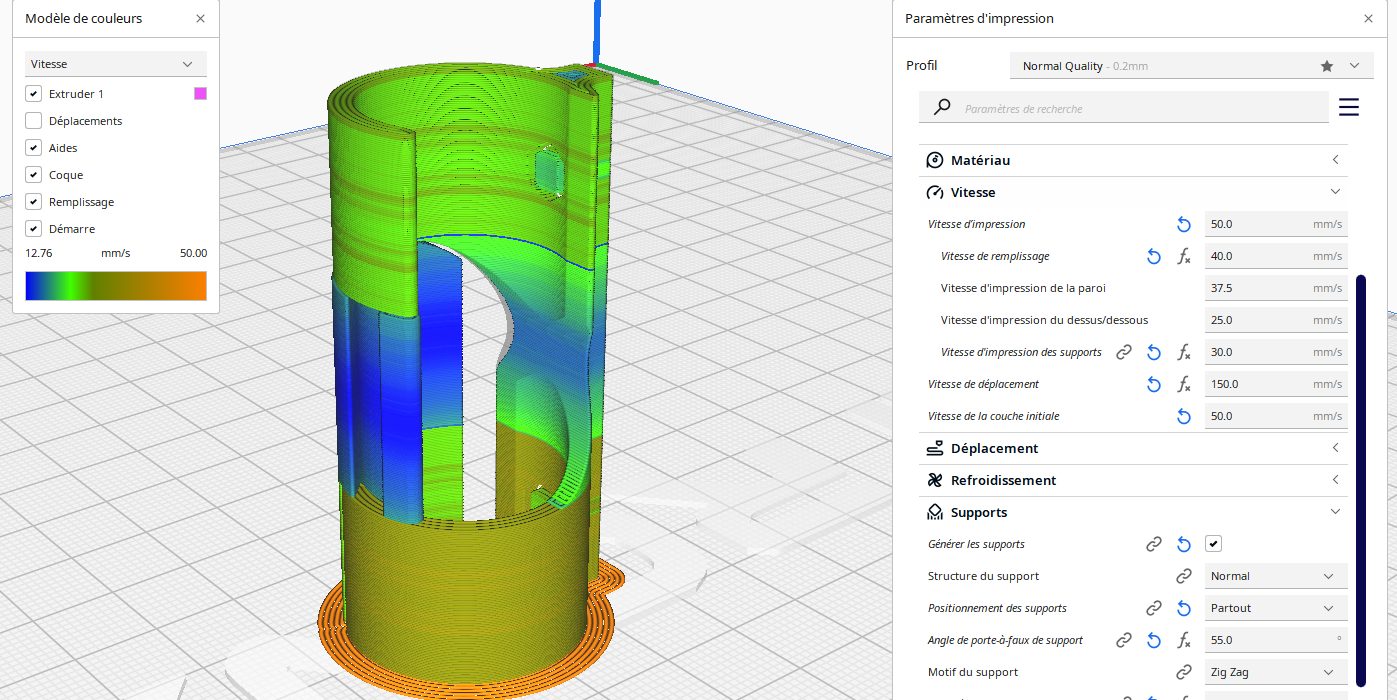Viewport: 1397px width, 700px height.
Task: Uncheck the Extruder 1 checkbox
Action: point(33,94)
